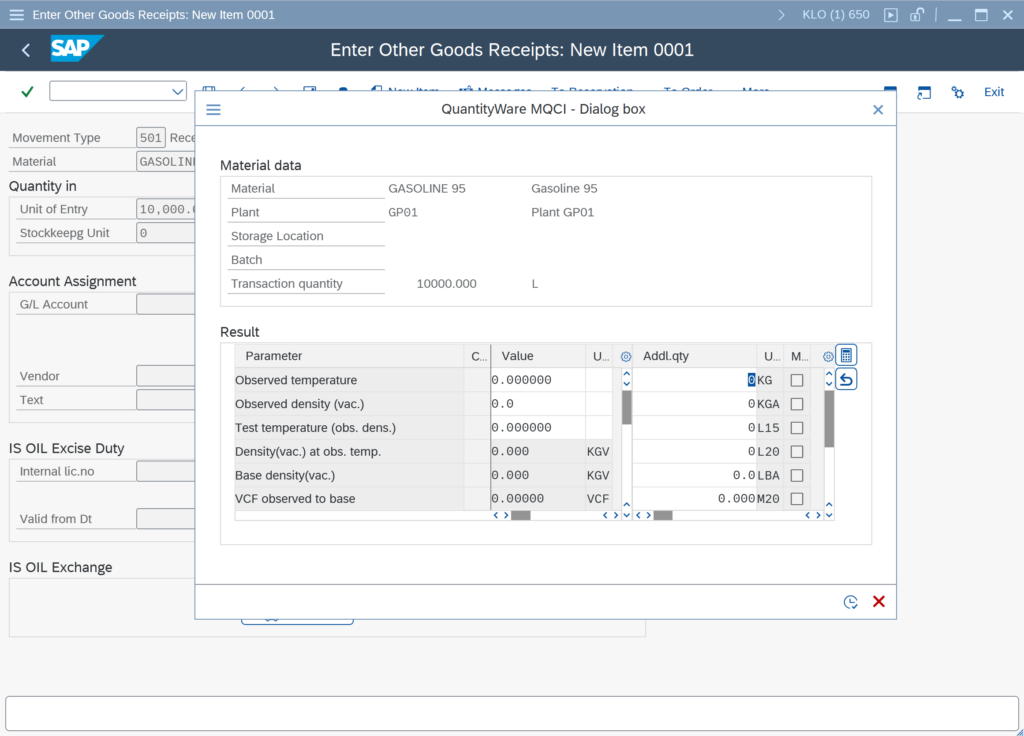Viewport: 1024px width, 736px height.
Task: Click the Stockkeepg Unit field
Action: (x=165, y=233)
